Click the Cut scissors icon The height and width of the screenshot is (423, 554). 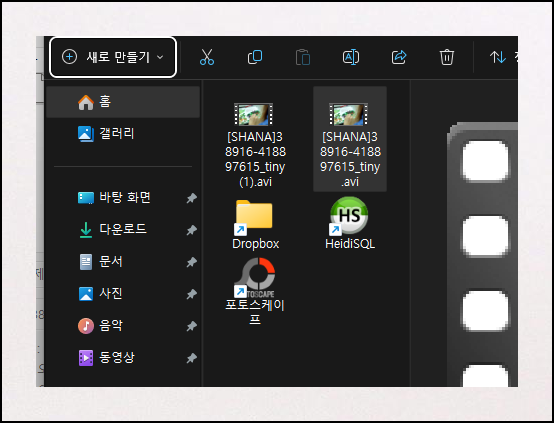point(207,57)
